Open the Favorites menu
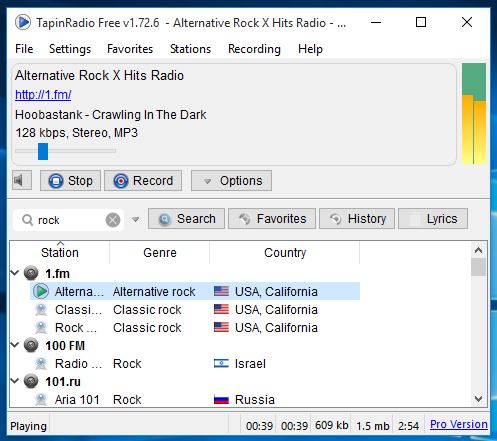The height and width of the screenshot is (441, 497). (x=130, y=49)
